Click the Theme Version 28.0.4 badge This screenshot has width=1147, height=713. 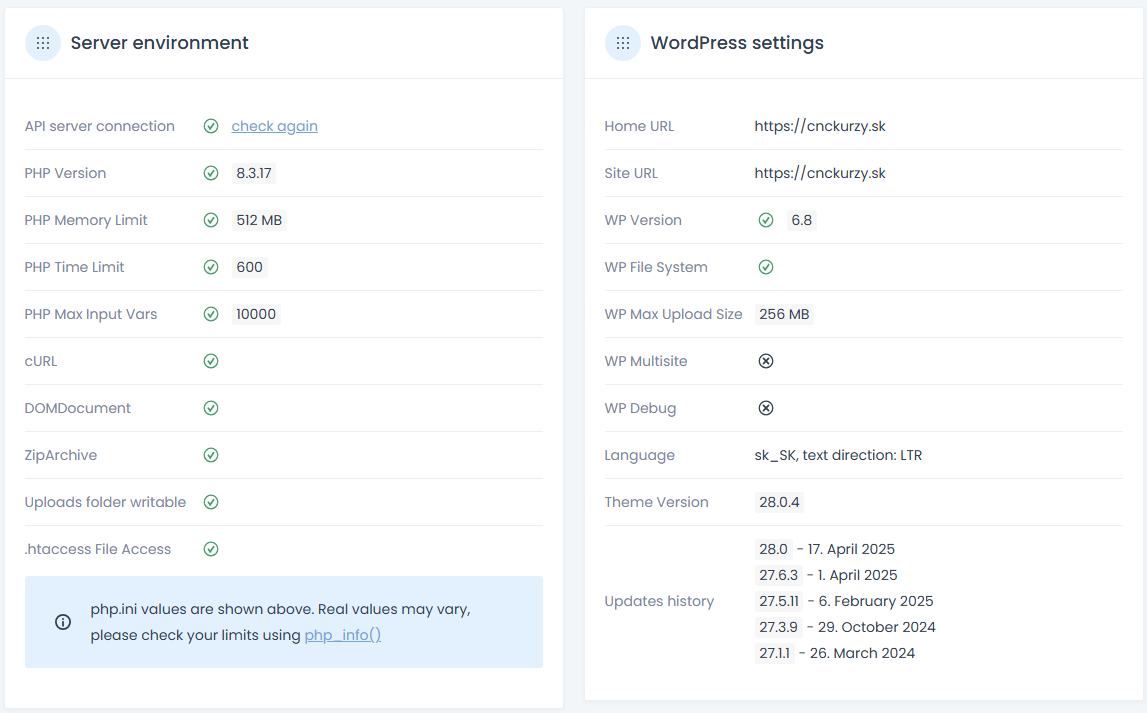click(779, 502)
